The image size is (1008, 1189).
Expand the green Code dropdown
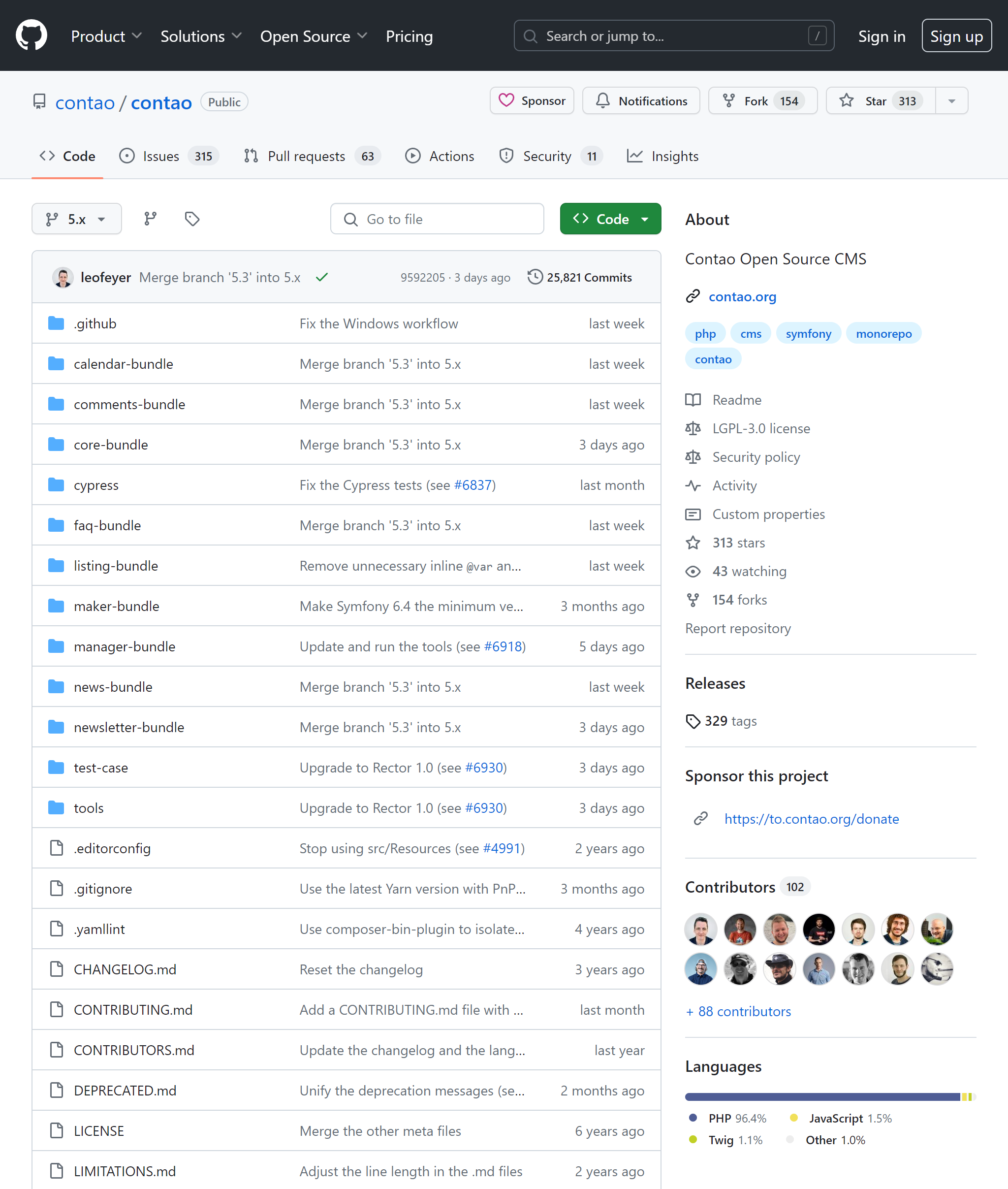[x=610, y=219]
